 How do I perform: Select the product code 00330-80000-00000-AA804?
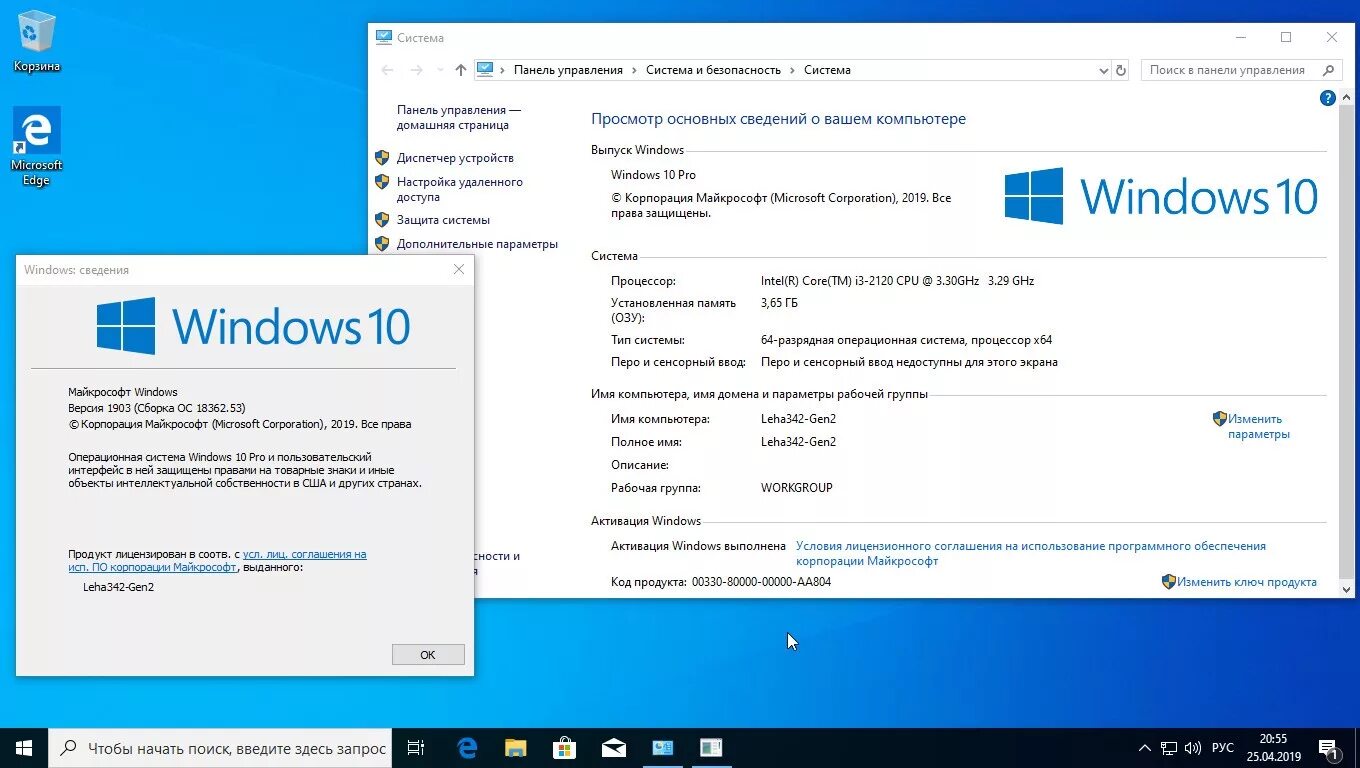click(761, 582)
